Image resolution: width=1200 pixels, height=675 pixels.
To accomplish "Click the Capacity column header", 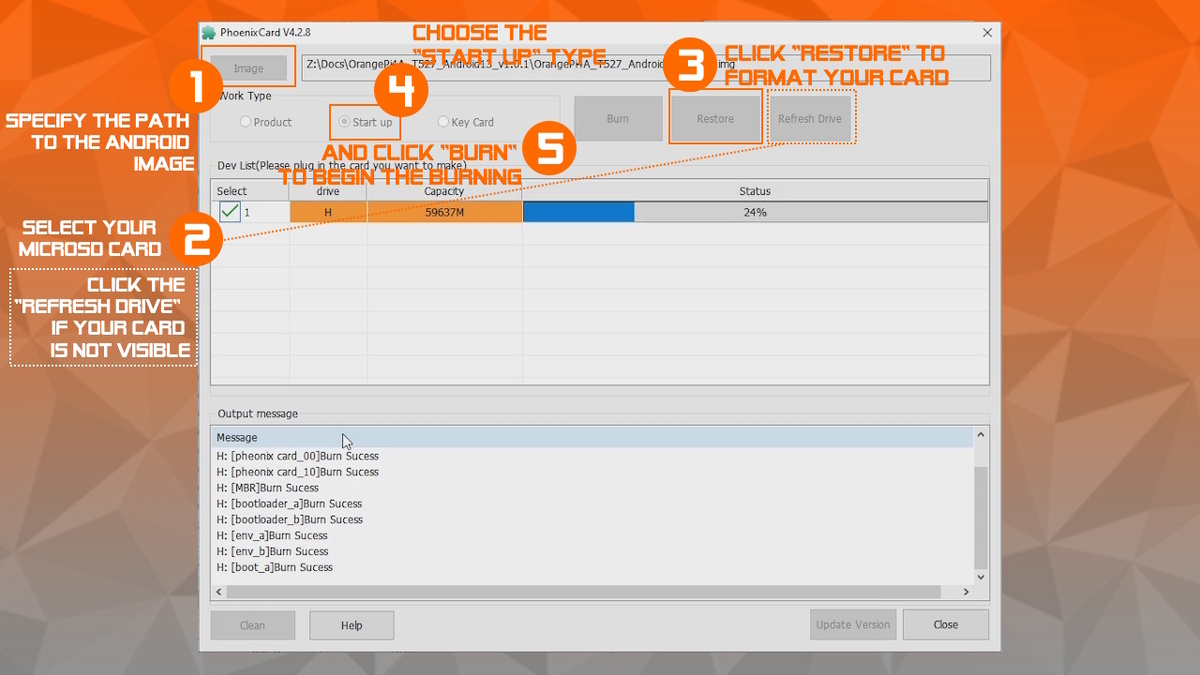I will tap(445, 191).
